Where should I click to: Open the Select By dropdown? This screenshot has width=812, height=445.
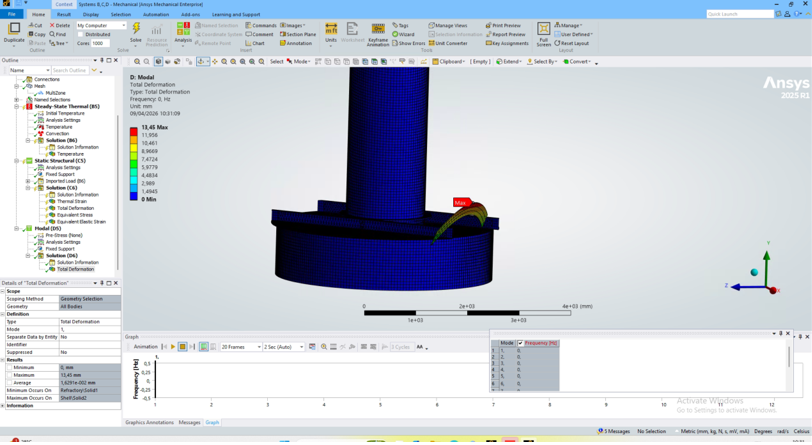coord(542,61)
